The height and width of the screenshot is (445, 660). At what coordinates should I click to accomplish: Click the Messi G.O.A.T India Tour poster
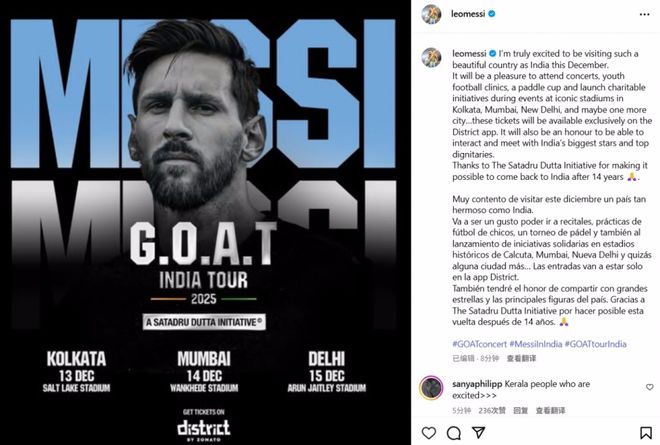(208, 222)
